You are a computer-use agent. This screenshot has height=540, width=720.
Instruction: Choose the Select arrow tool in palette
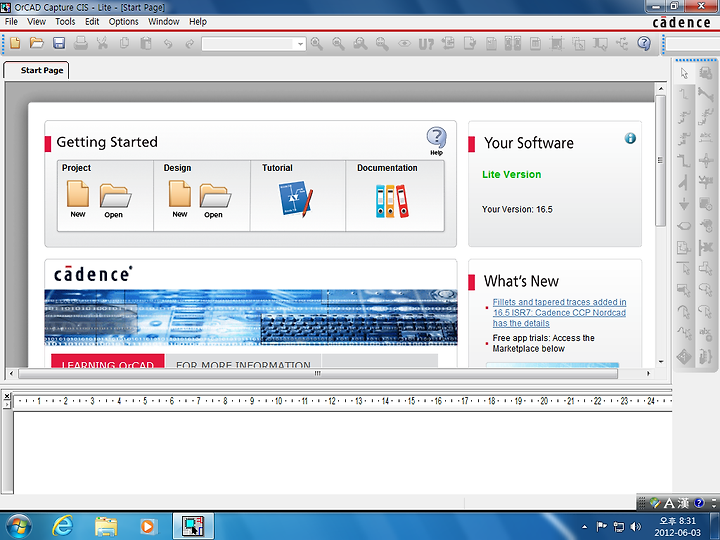pos(684,73)
